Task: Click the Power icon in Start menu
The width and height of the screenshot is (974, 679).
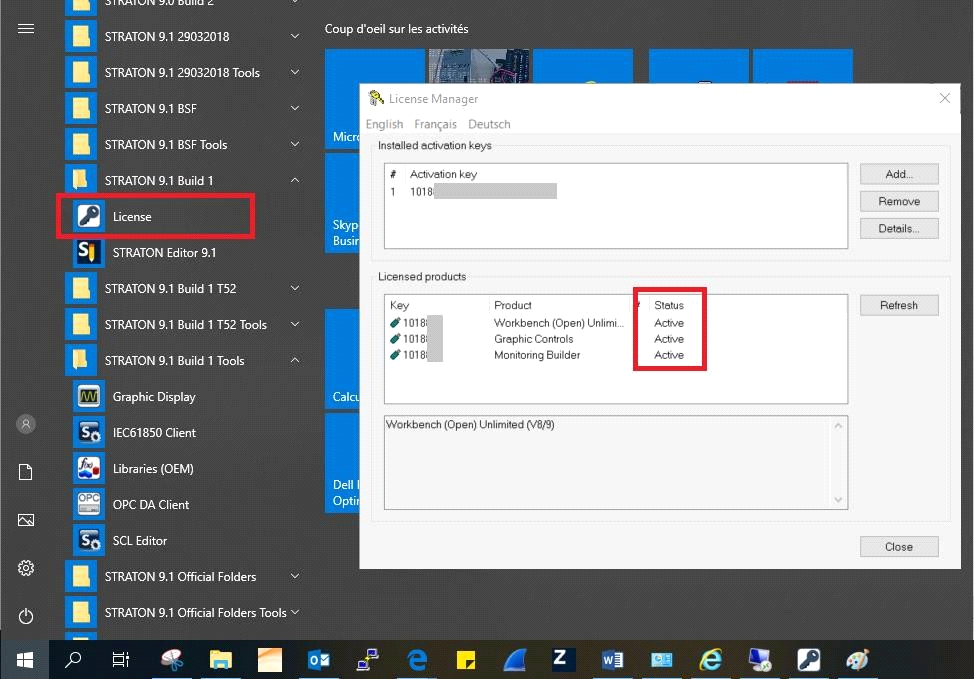Action: 25,616
